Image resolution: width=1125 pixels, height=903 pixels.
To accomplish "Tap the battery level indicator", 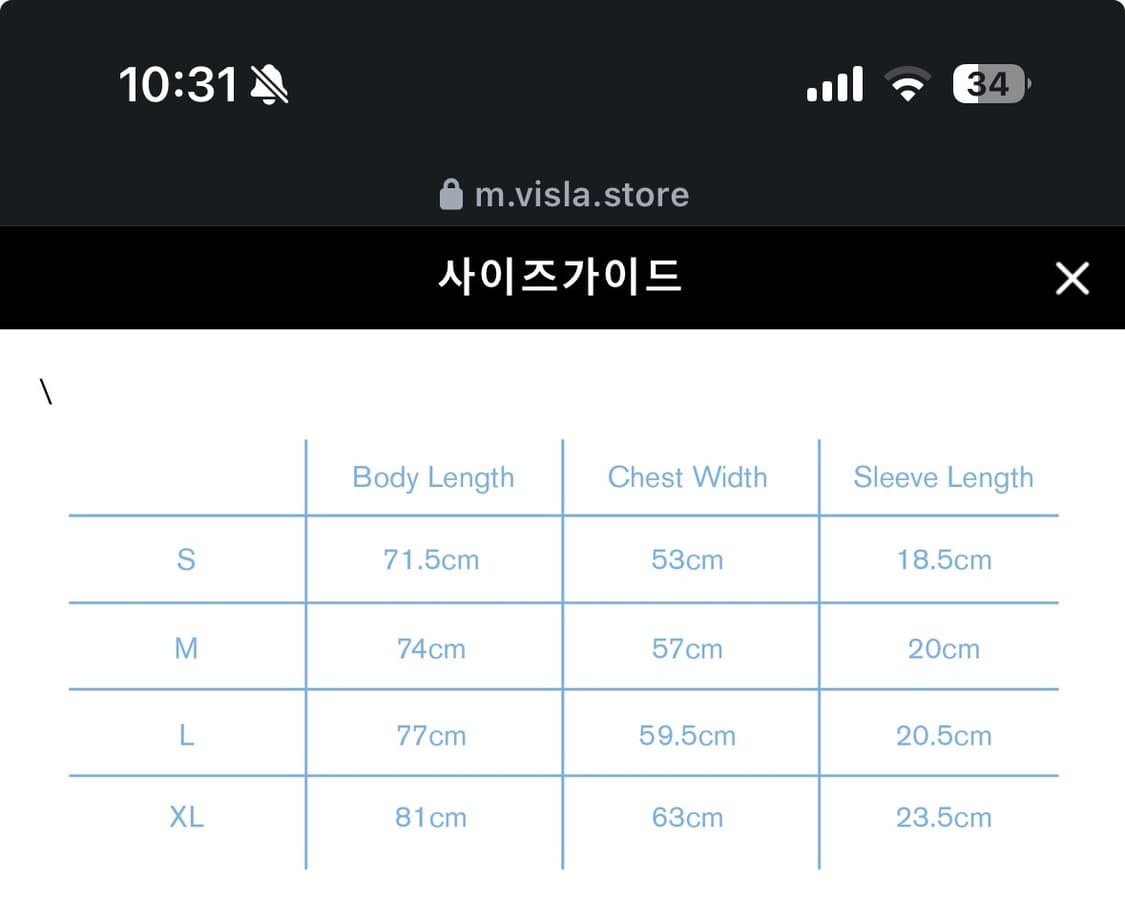I will pos(990,85).
